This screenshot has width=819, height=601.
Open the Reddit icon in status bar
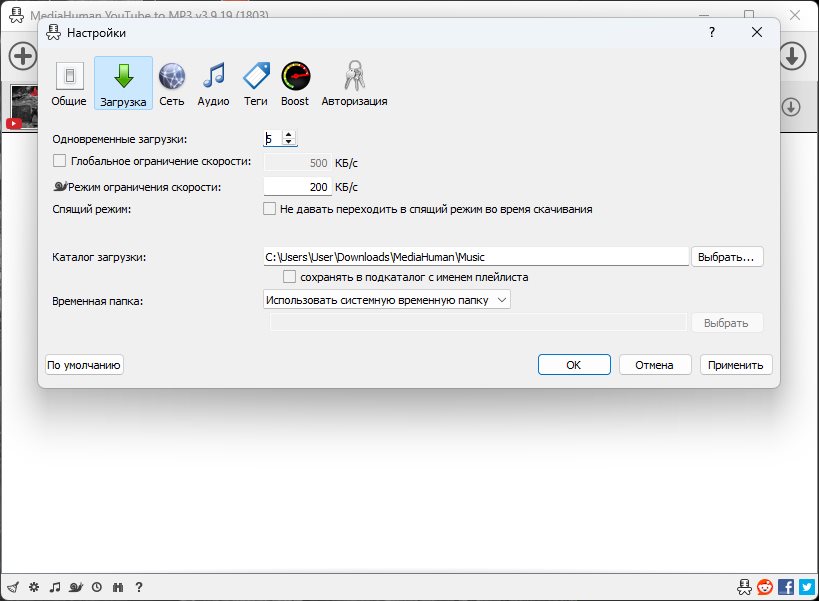pyautogui.click(x=765, y=587)
